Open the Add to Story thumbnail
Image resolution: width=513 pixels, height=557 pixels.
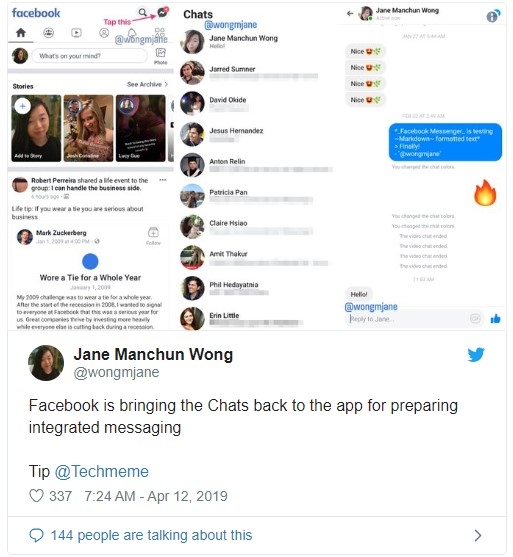click(36, 128)
